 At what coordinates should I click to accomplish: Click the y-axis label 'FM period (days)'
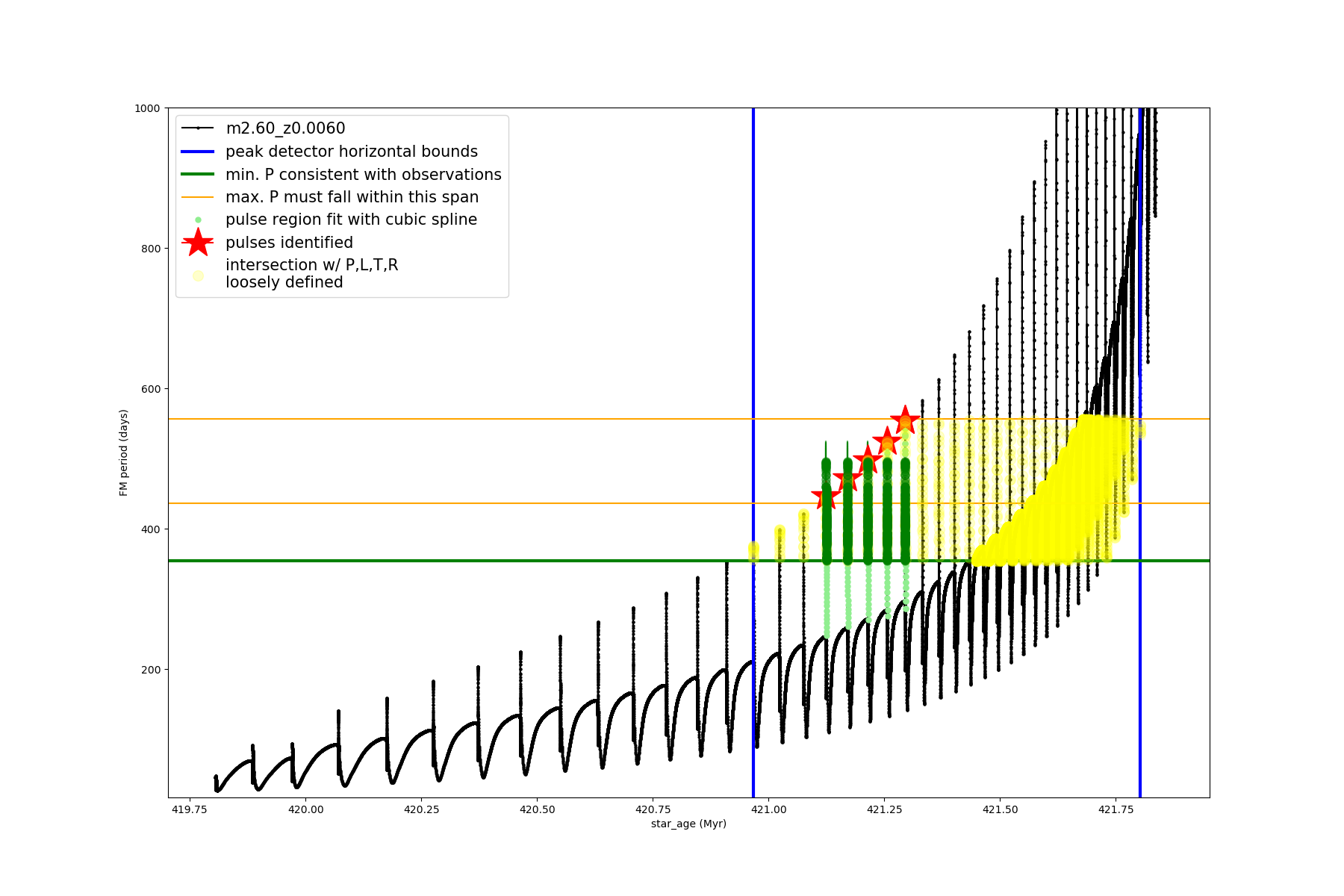click(x=124, y=452)
